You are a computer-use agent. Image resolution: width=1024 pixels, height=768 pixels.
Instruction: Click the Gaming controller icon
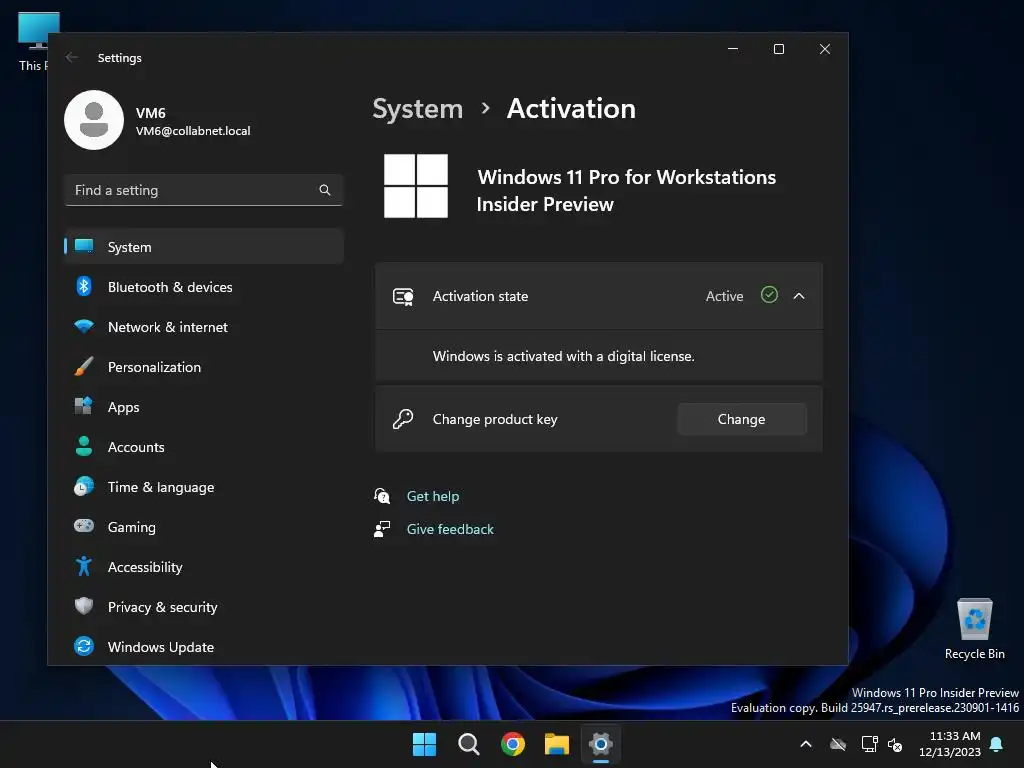84,526
